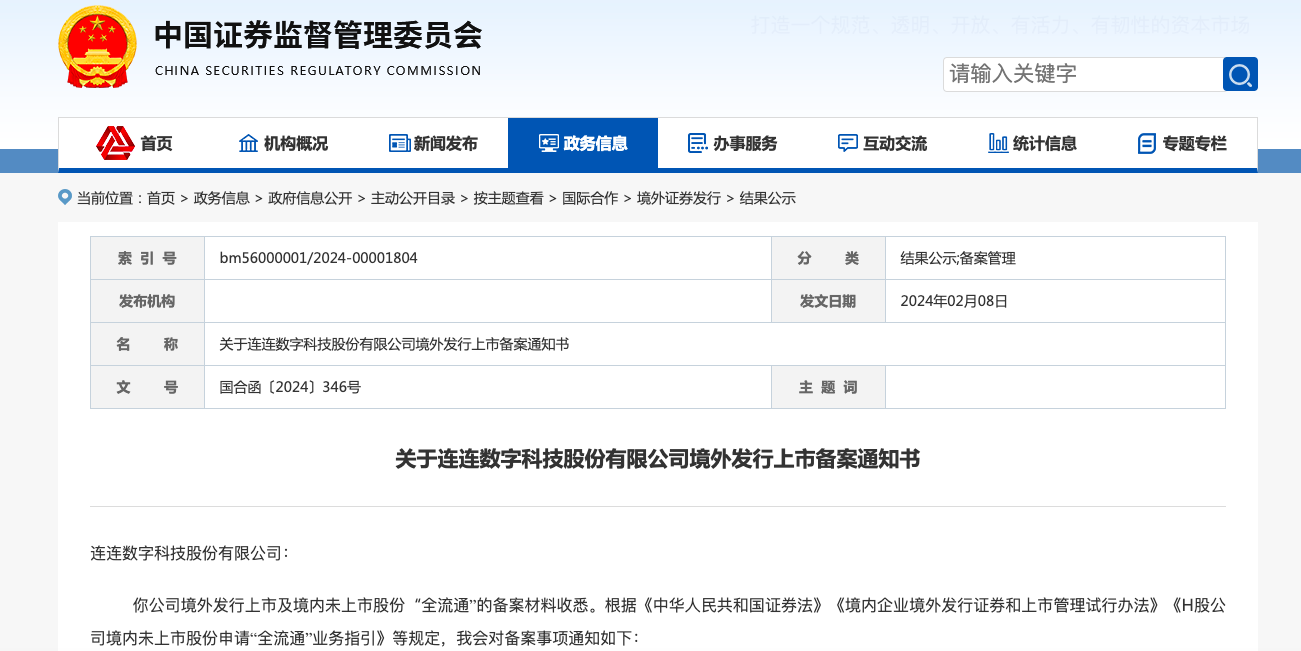Viewport: 1301px width, 651px height.
Task: Click the date 2024年02月08日
Action: 954,300
